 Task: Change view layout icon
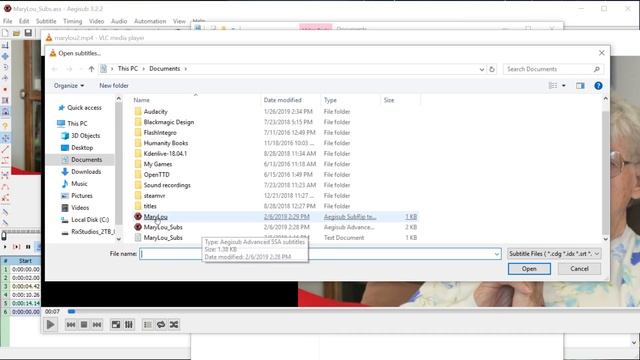553,86
